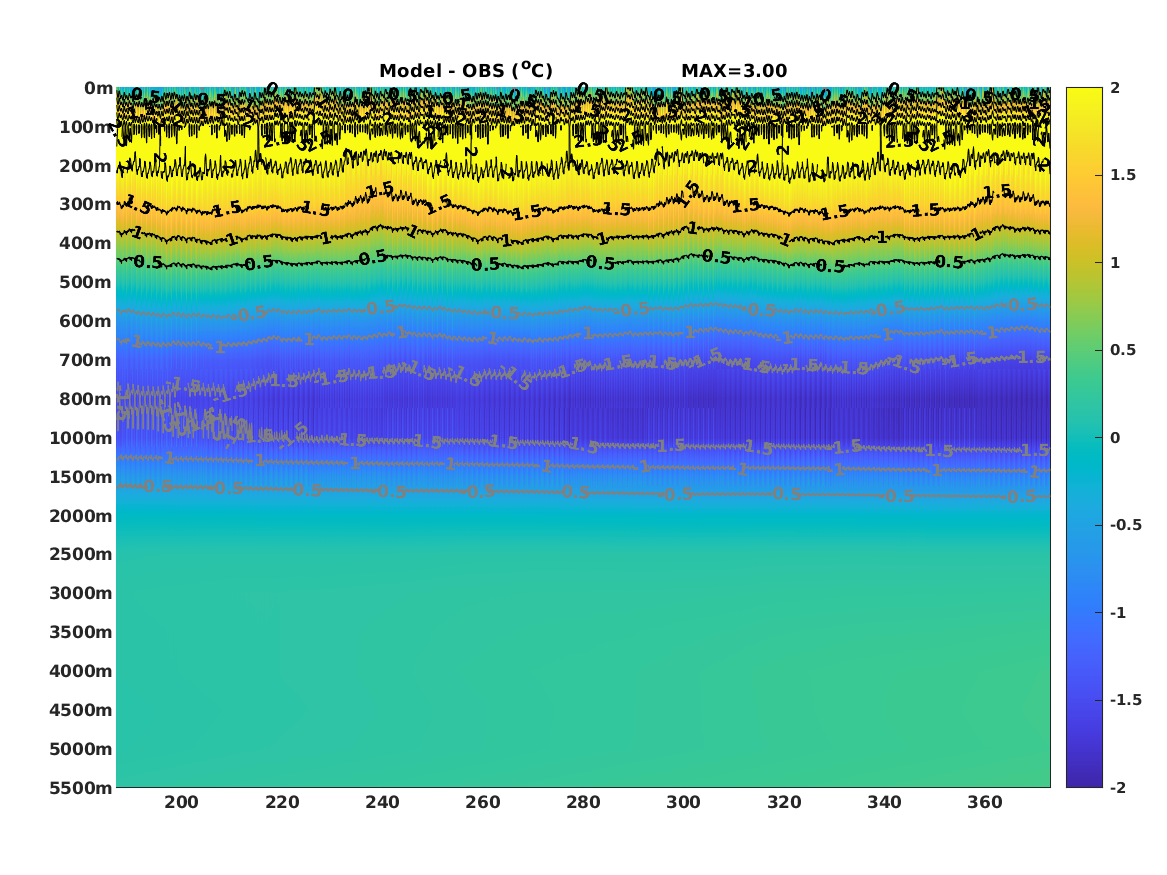Click the 'Model - OBS (°C)' plot title

coord(466,71)
